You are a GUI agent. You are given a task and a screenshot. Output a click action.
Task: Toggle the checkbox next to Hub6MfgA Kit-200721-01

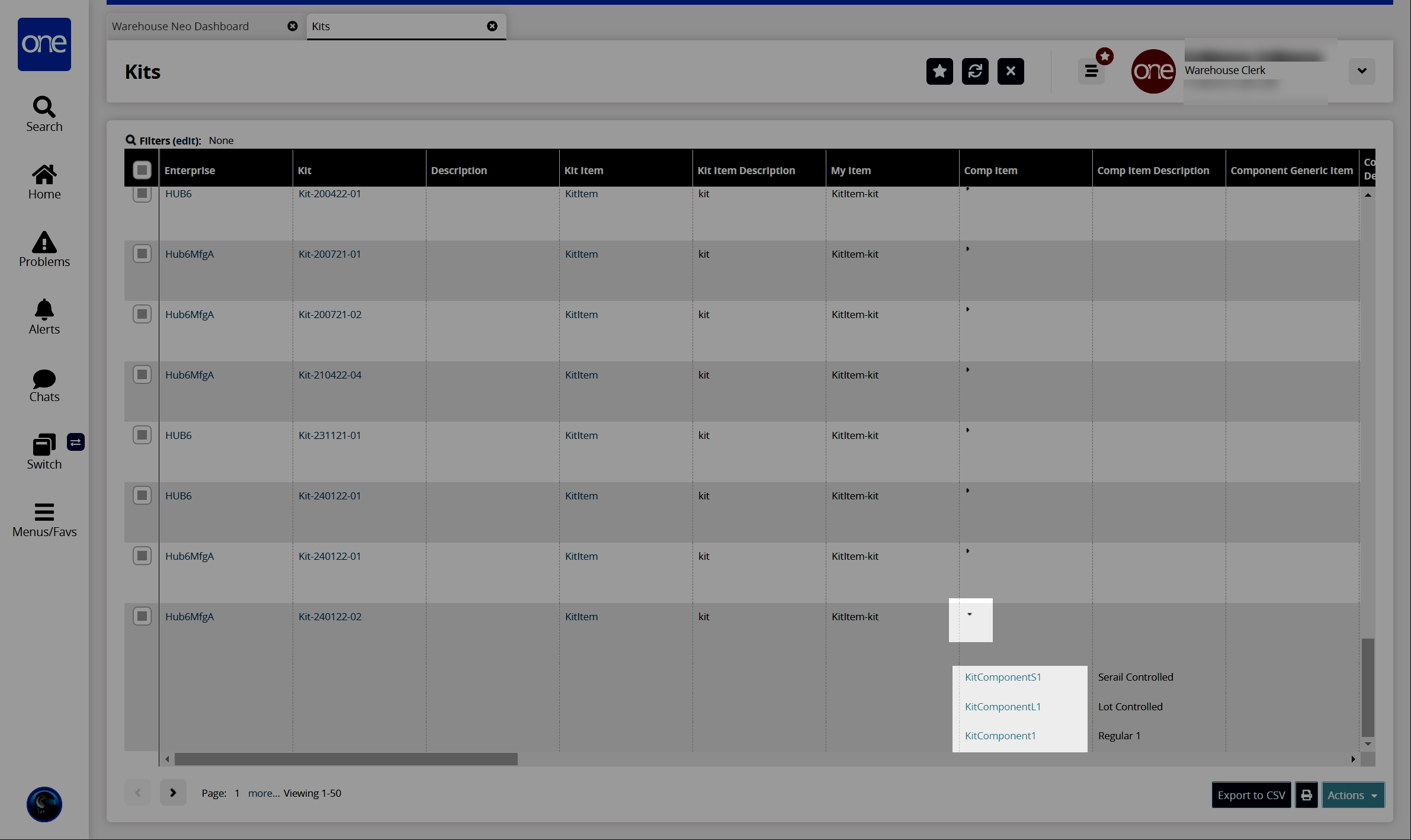coord(143,253)
